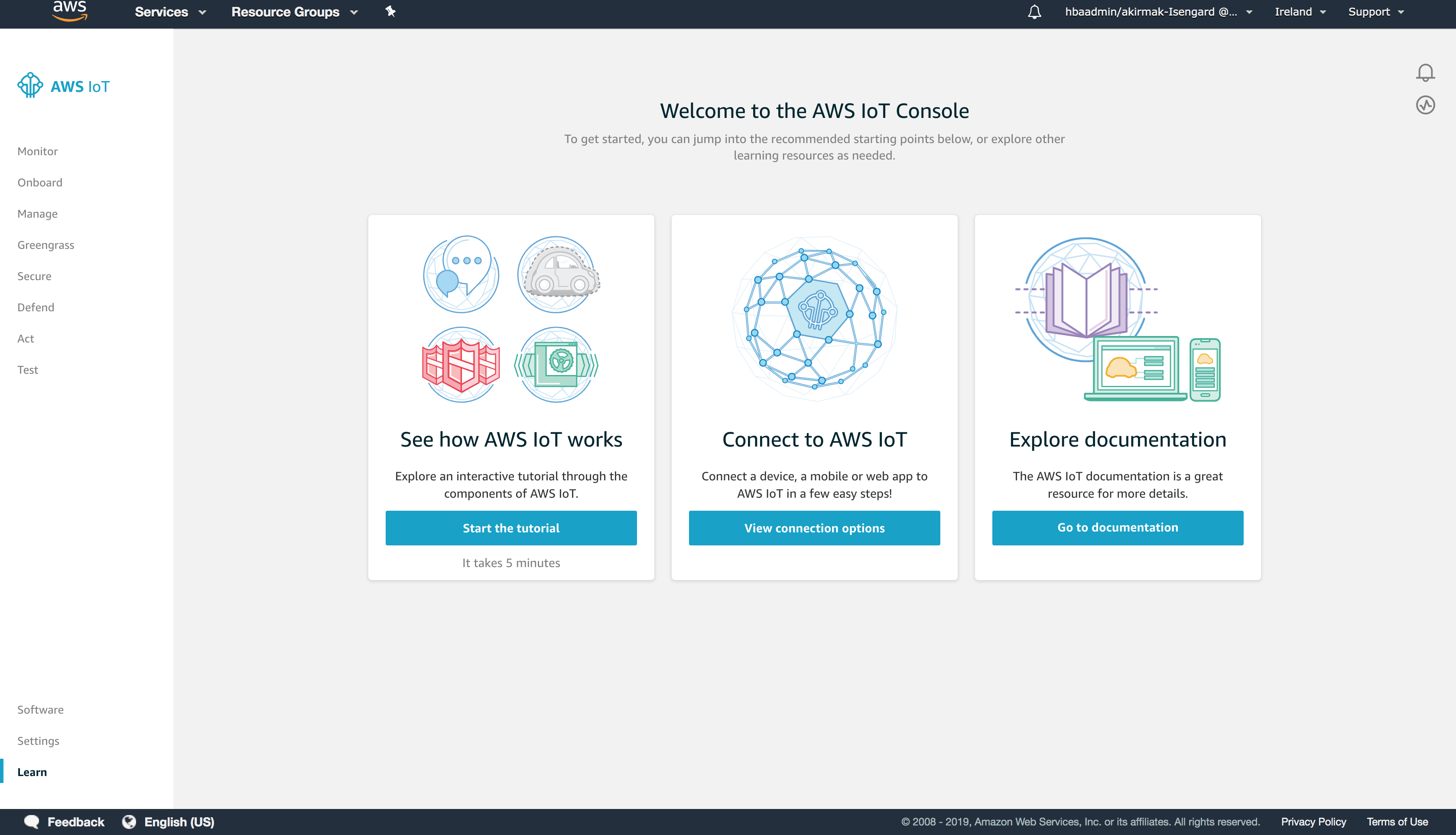The height and width of the screenshot is (835, 1456).
Task: Open Software in the sidebar
Action: pos(40,709)
